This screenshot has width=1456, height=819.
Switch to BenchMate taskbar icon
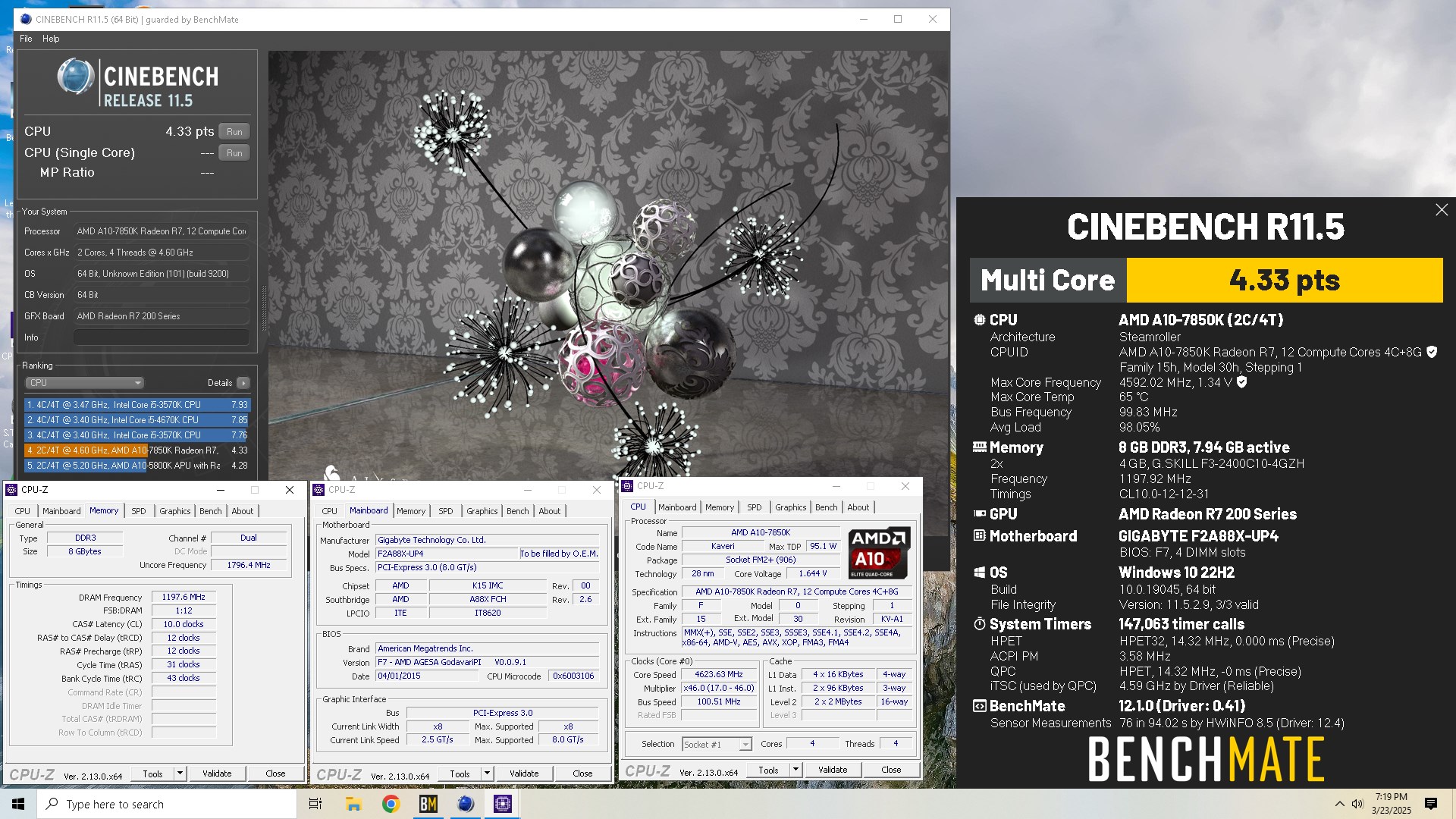pyautogui.click(x=428, y=804)
